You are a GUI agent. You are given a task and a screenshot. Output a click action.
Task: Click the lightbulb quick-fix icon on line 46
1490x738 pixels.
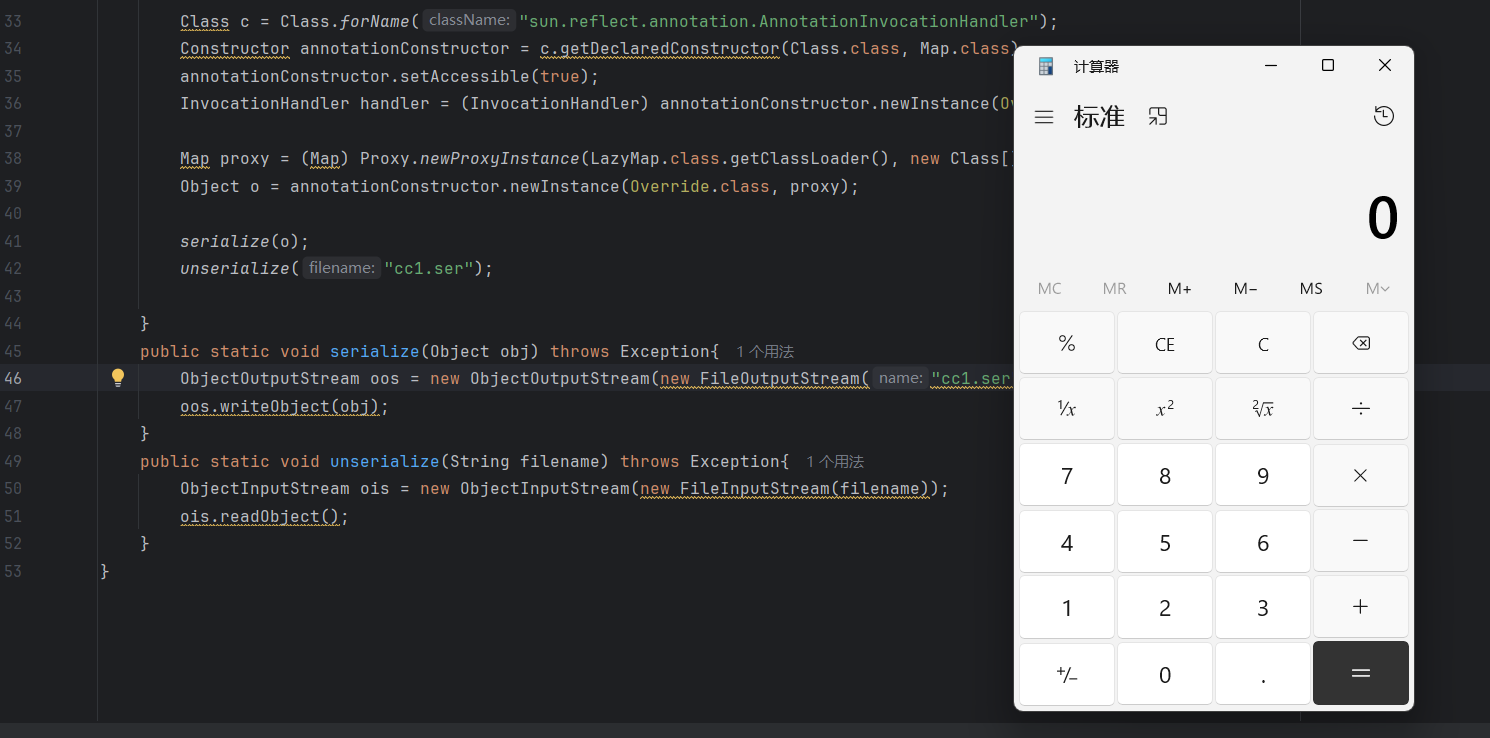tap(118, 378)
